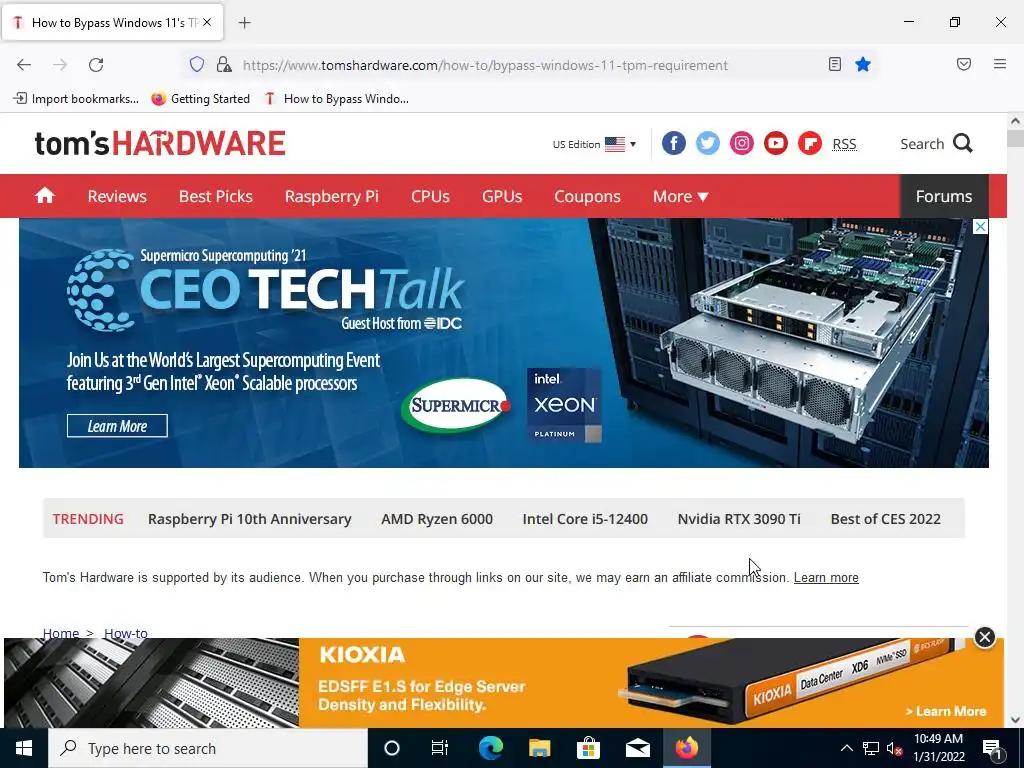Click the Firefox taskbar icon
The image size is (1024, 768).
coord(686,748)
